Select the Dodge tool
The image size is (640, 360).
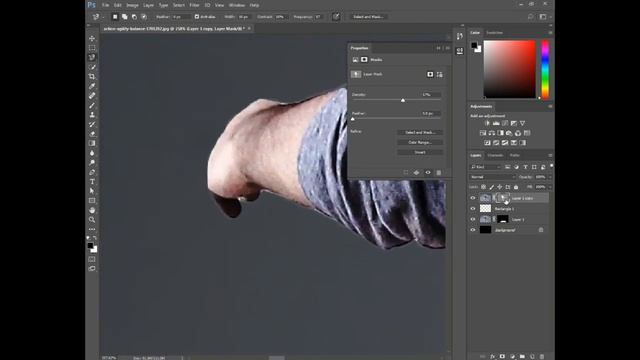92,162
